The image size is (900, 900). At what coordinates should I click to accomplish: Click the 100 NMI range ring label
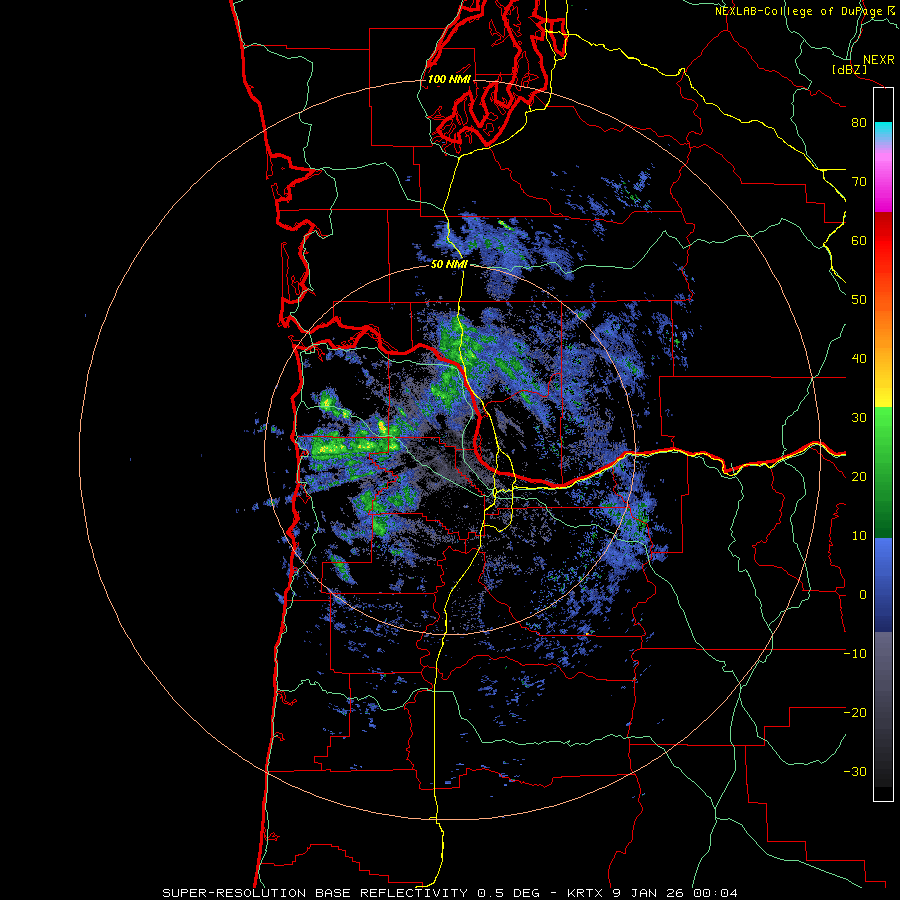(449, 79)
